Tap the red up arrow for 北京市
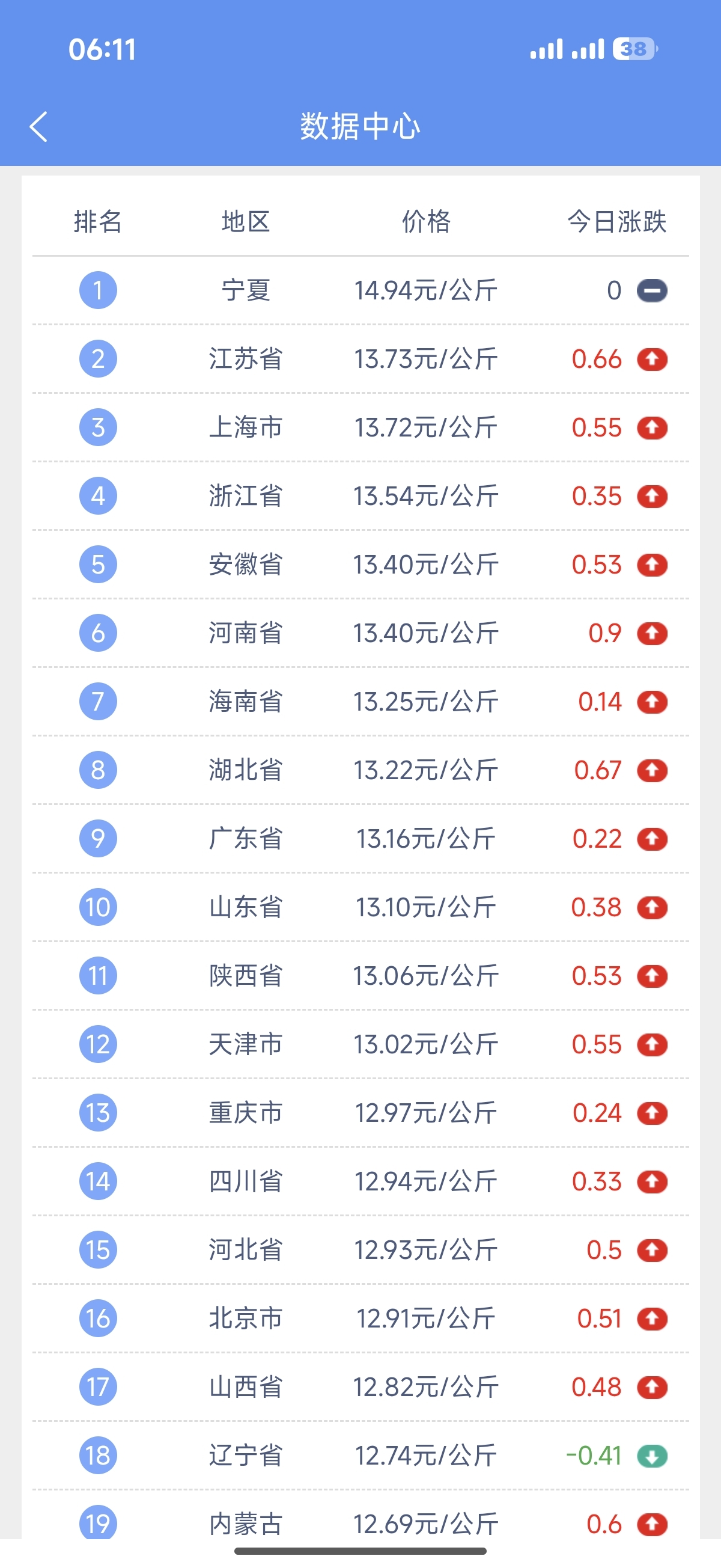The image size is (721, 1568). click(x=652, y=1319)
